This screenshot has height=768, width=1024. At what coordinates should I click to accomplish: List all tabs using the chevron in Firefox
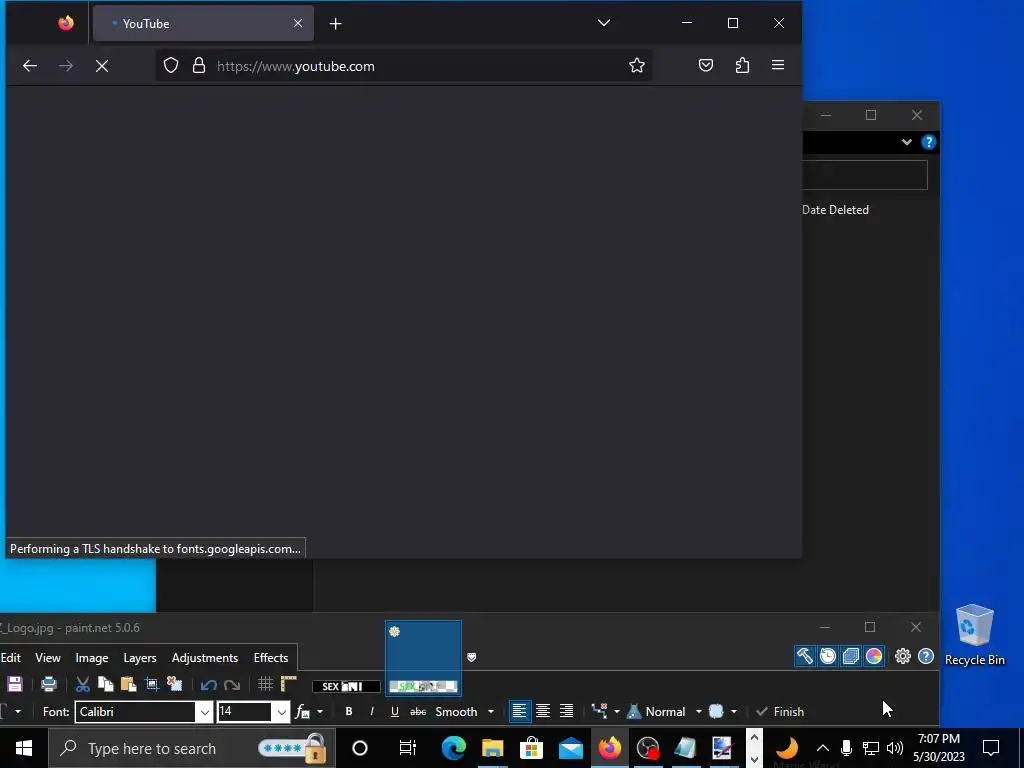click(604, 24)
